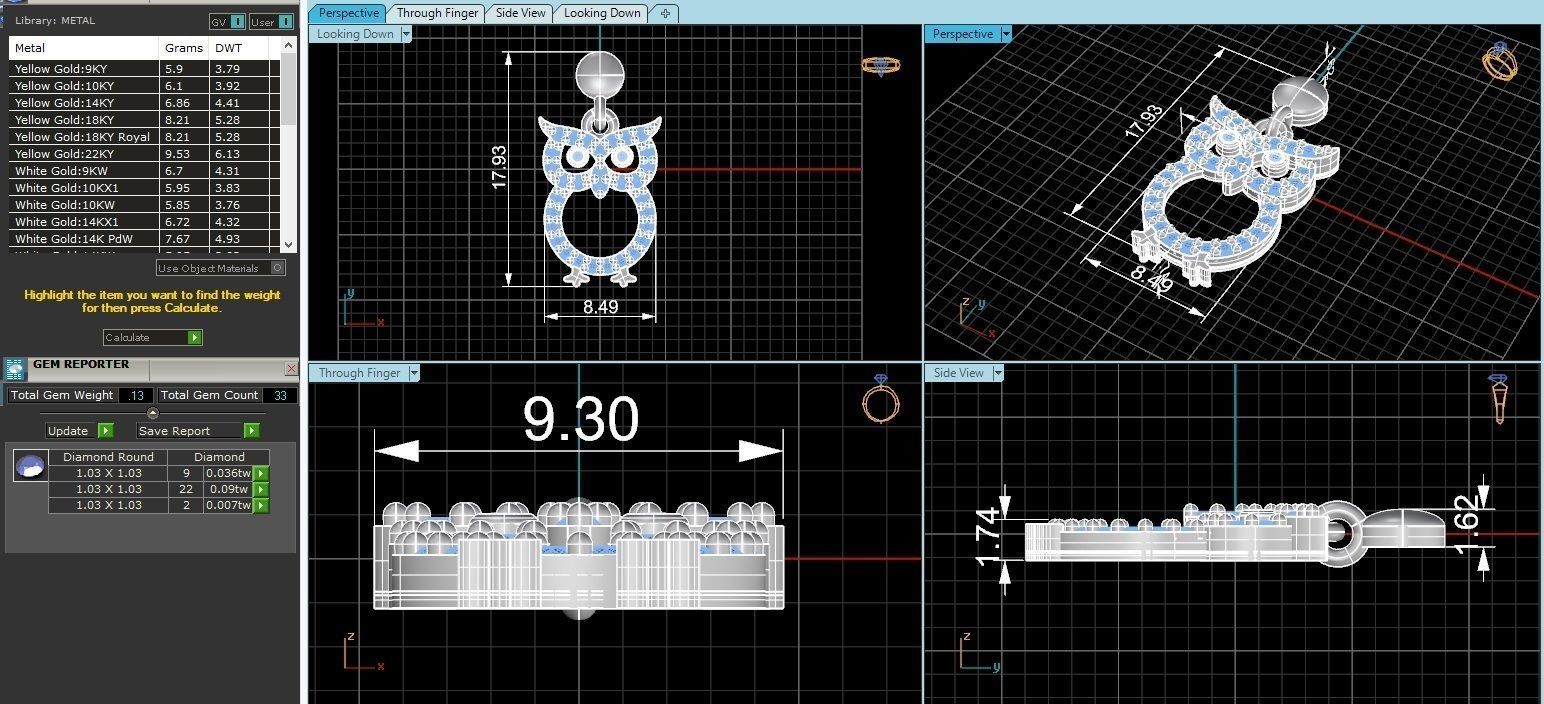This screenshot has height=704, width=1544.
Task: Click the 17.93 dimension in Looking Down view
Action: (499, 168)
